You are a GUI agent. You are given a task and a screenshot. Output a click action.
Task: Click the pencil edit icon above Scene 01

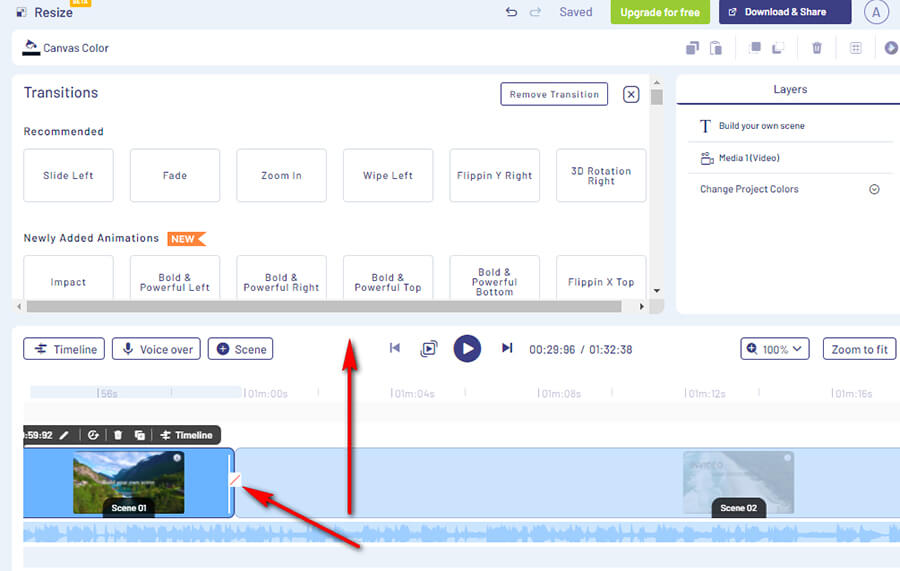(x=65, y=435)
